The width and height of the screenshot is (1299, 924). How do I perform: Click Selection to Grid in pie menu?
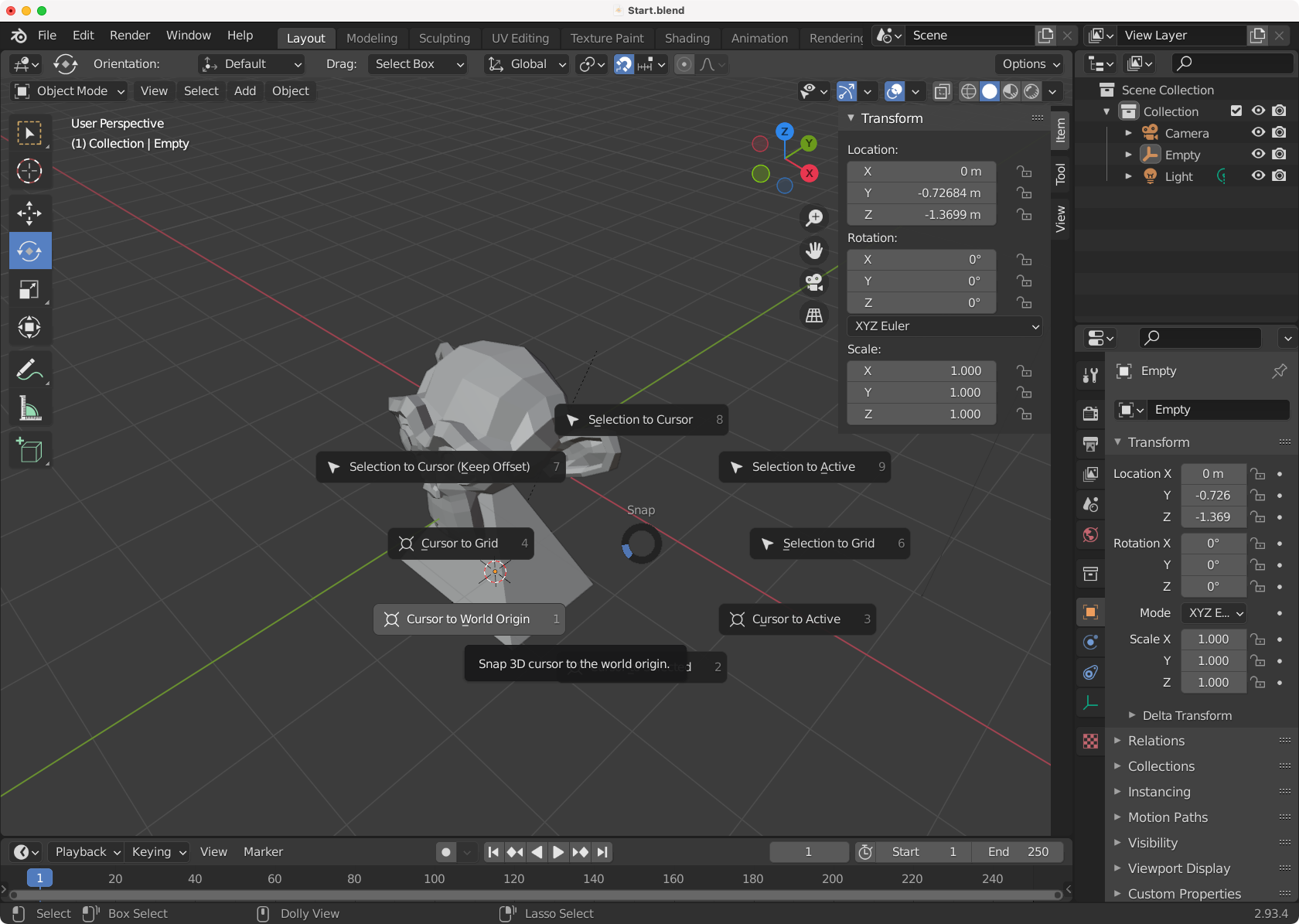coord(829,544)
